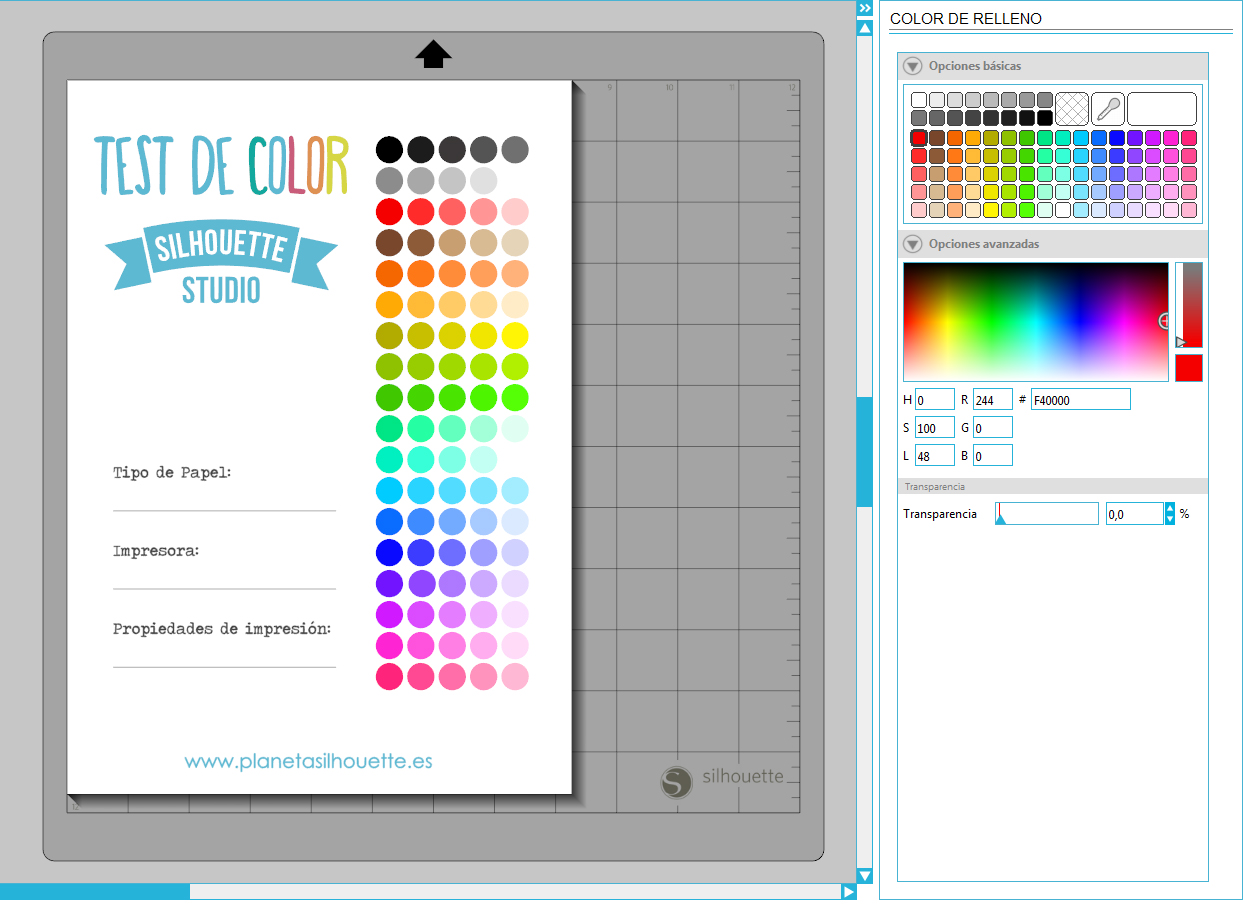Click the S saturation value field
The height and width of the screenshot is (912, 1245).
pos(934,428)
